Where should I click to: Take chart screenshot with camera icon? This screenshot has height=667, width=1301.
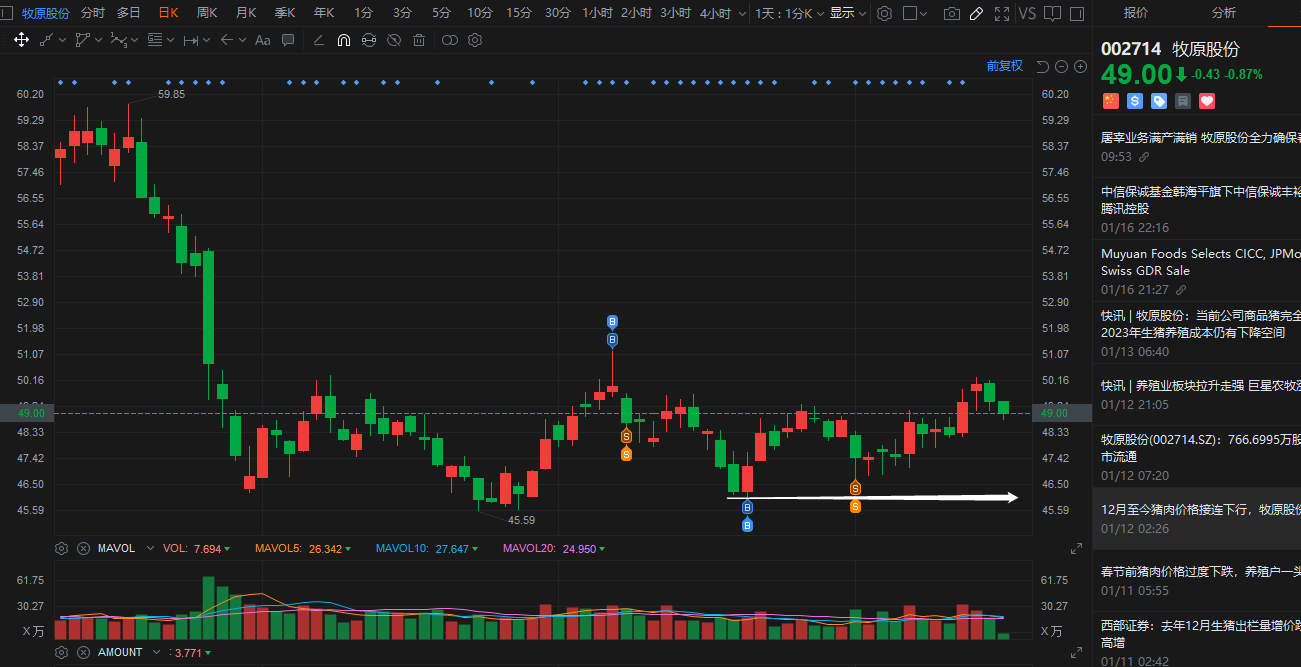point(952,13)
